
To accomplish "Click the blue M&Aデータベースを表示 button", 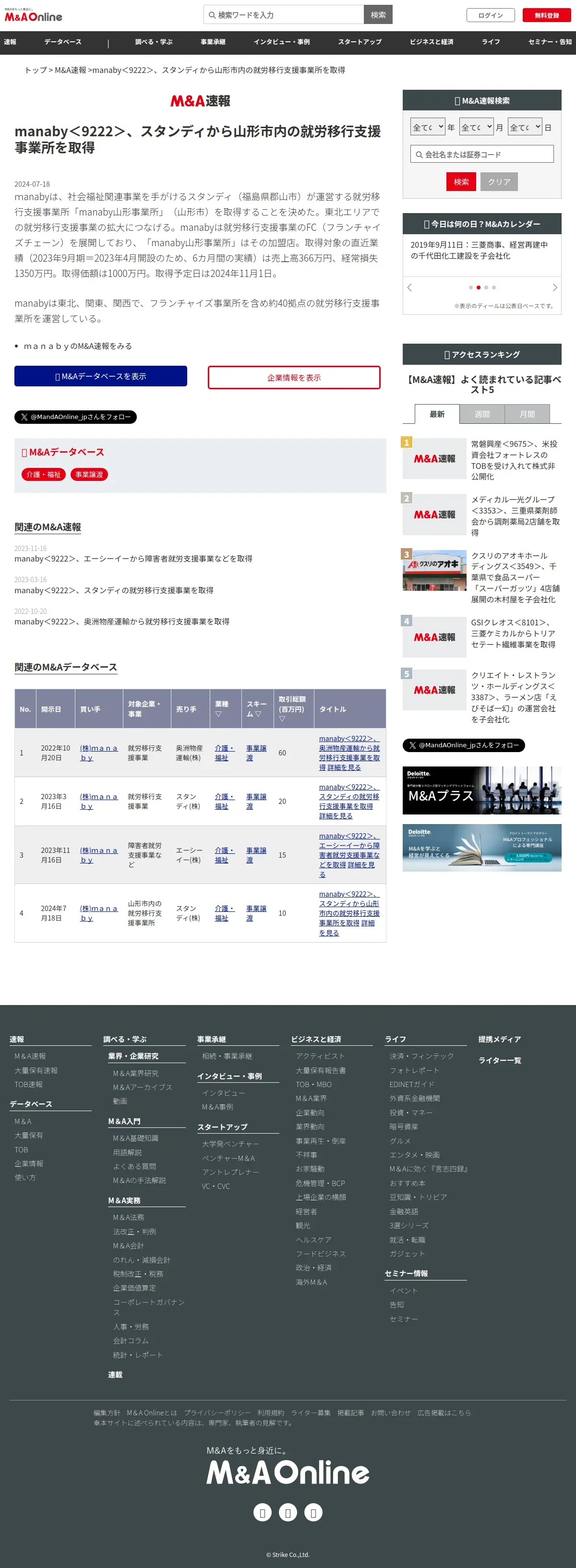I will pos(100,376).
